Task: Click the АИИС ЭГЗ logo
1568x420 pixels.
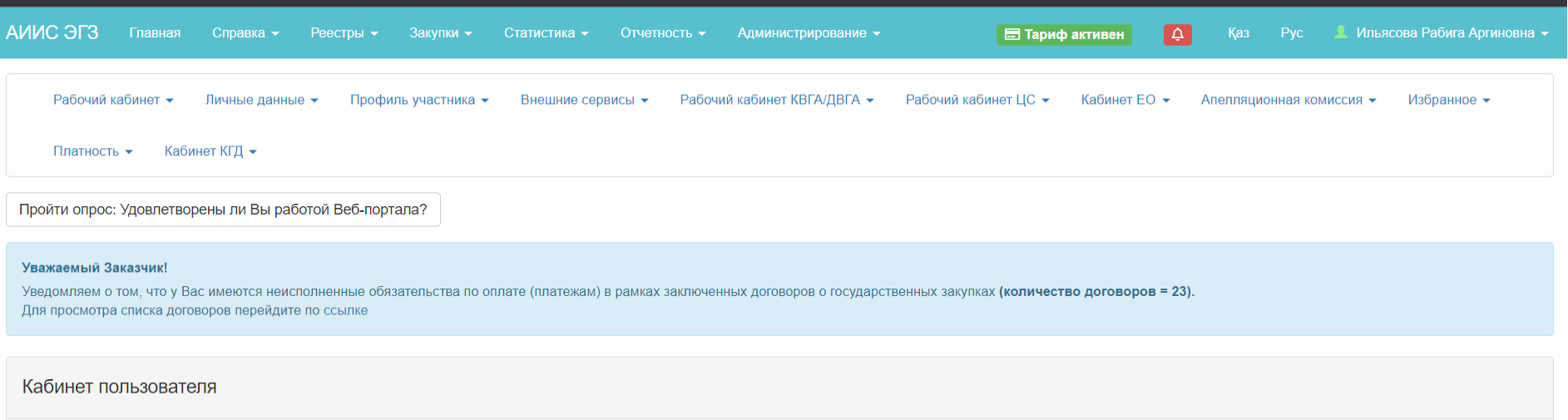Action: click(52, 32)
